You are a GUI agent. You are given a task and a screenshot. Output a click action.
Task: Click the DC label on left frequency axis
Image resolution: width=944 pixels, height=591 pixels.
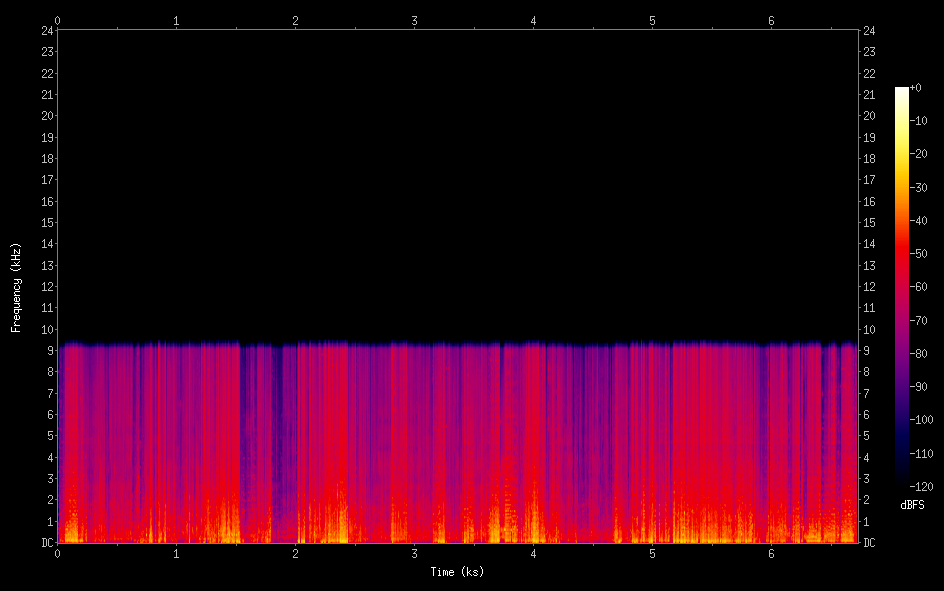point(46,543)
